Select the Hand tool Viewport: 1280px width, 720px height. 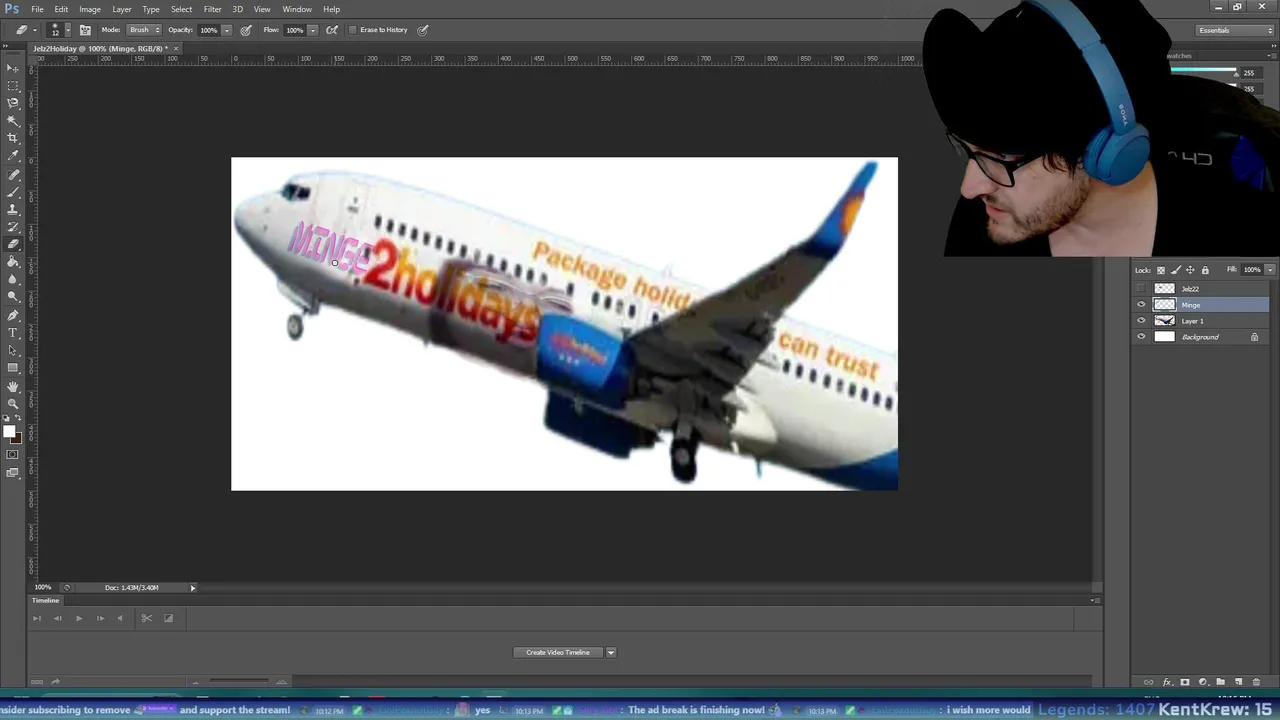pyautogui.click(x=13, y=386)
